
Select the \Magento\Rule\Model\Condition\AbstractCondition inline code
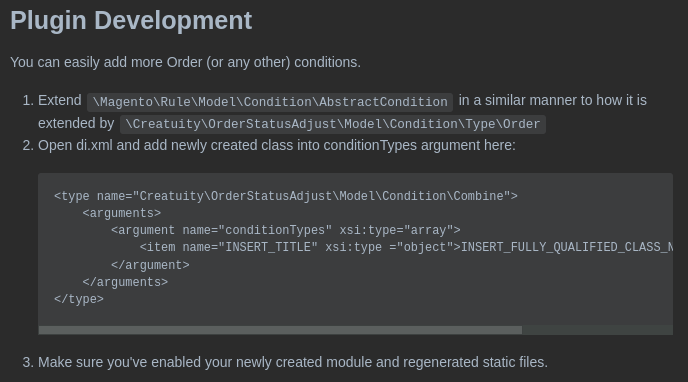(x=270, y=102)
